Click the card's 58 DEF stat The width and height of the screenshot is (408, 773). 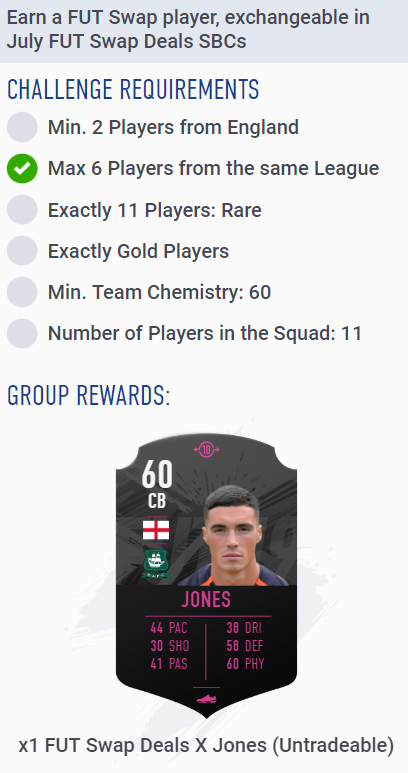point(245,646)
